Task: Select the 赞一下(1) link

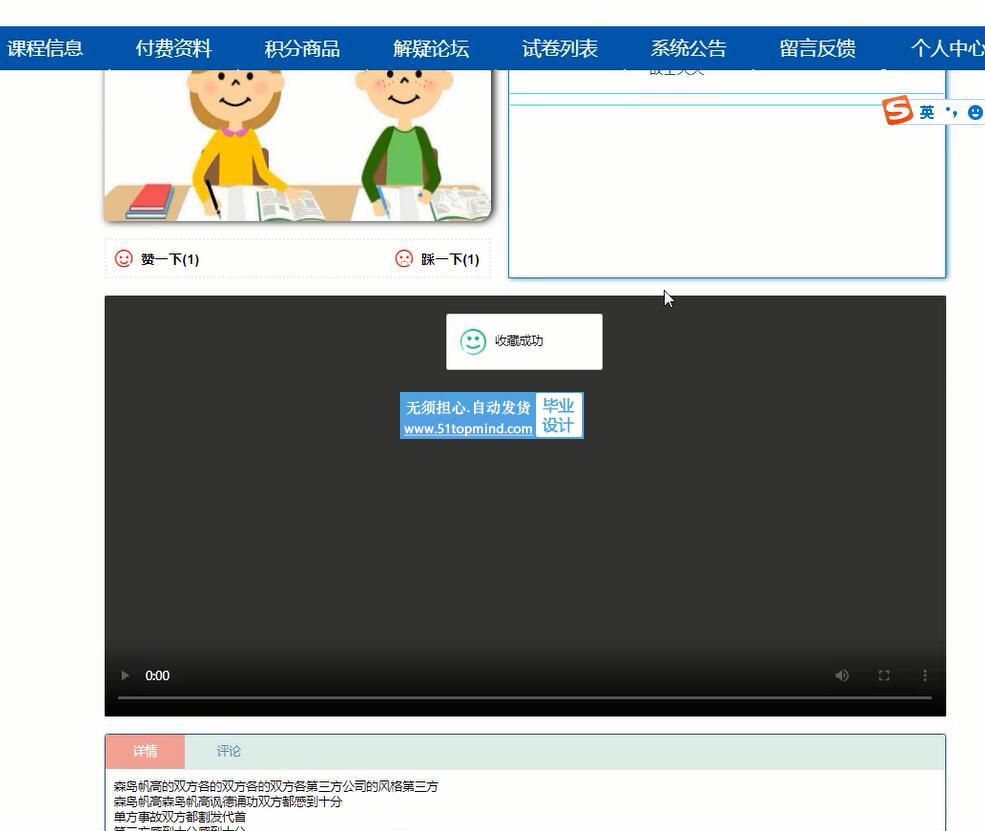Action: pos(170,259)
